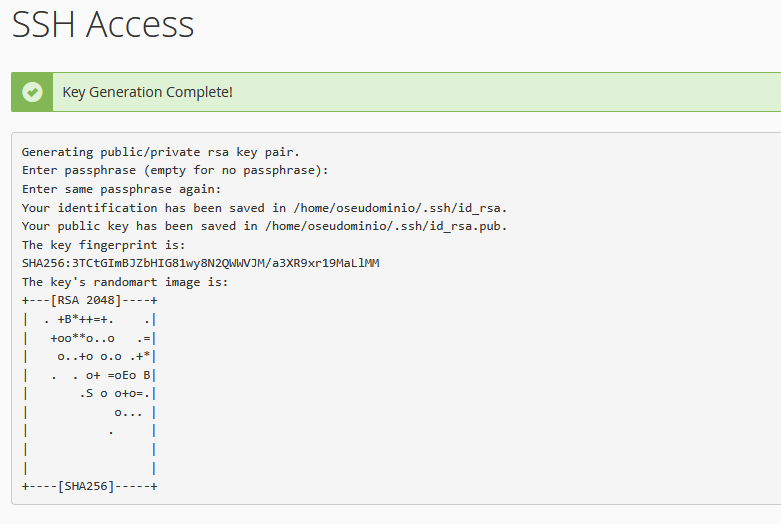Click the SSH Access page heading
This screenshot has width=781, height=524.
click(x=102, y=25)
